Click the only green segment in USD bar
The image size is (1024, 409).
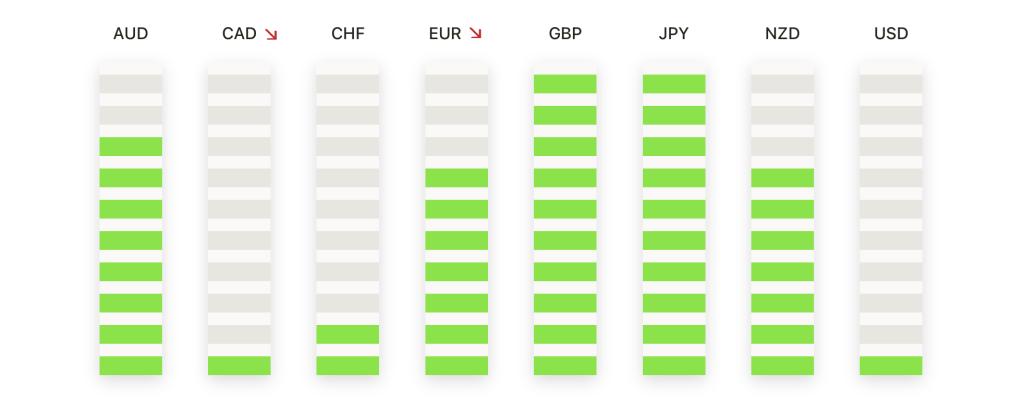tap(891, 365)
